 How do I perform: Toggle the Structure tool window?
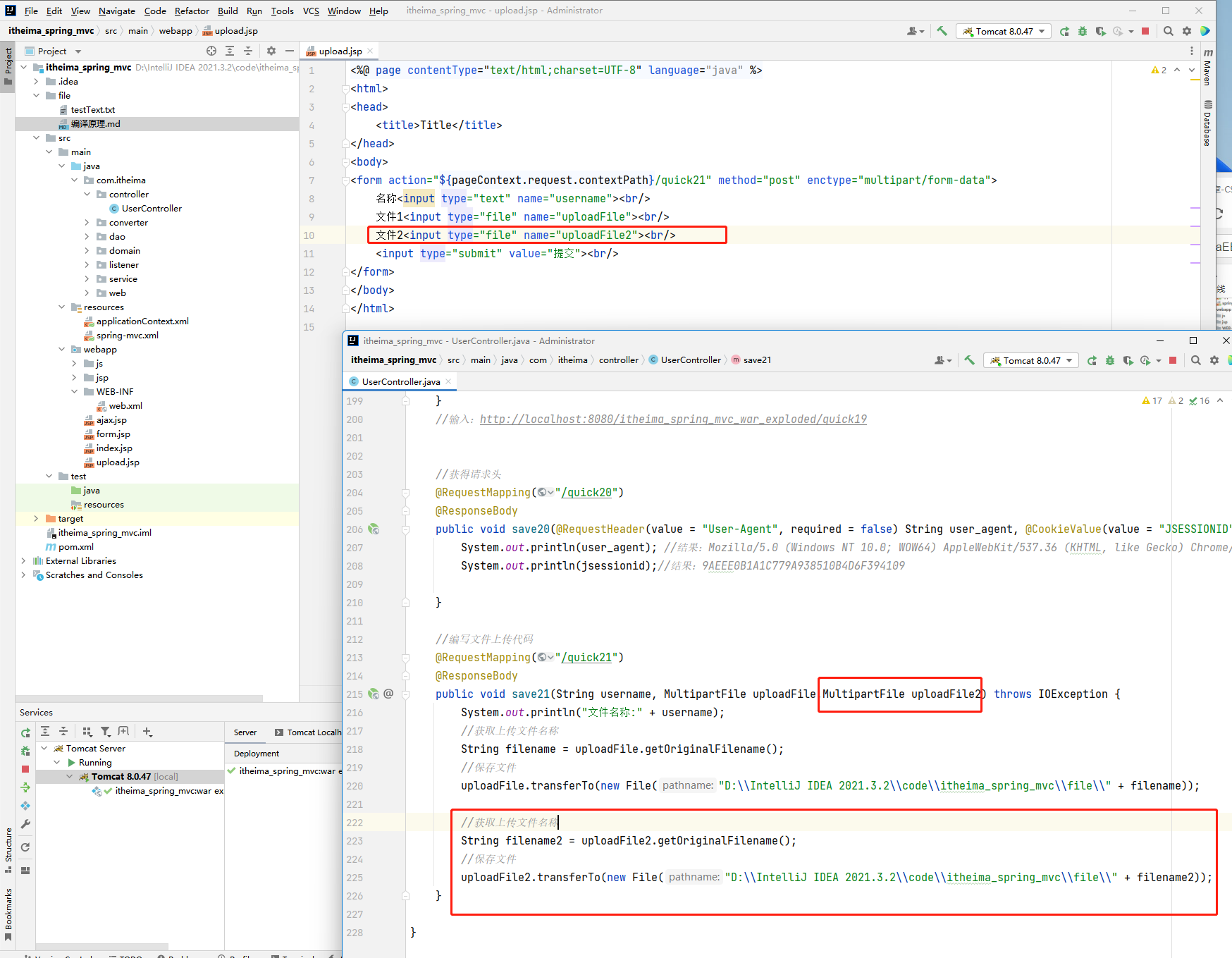pos(8,850)
